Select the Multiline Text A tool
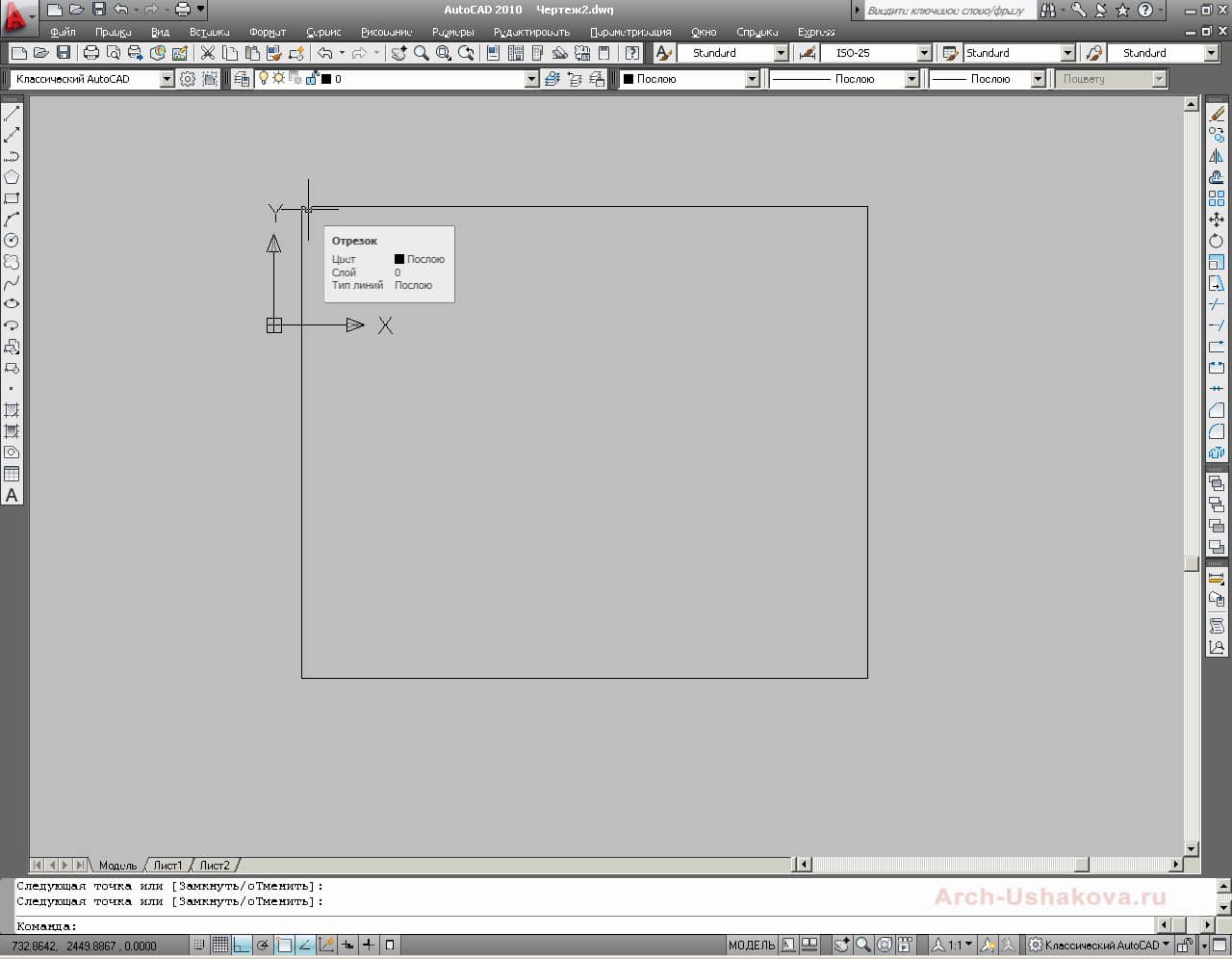Screen dimensions: 1232x959 12,496
